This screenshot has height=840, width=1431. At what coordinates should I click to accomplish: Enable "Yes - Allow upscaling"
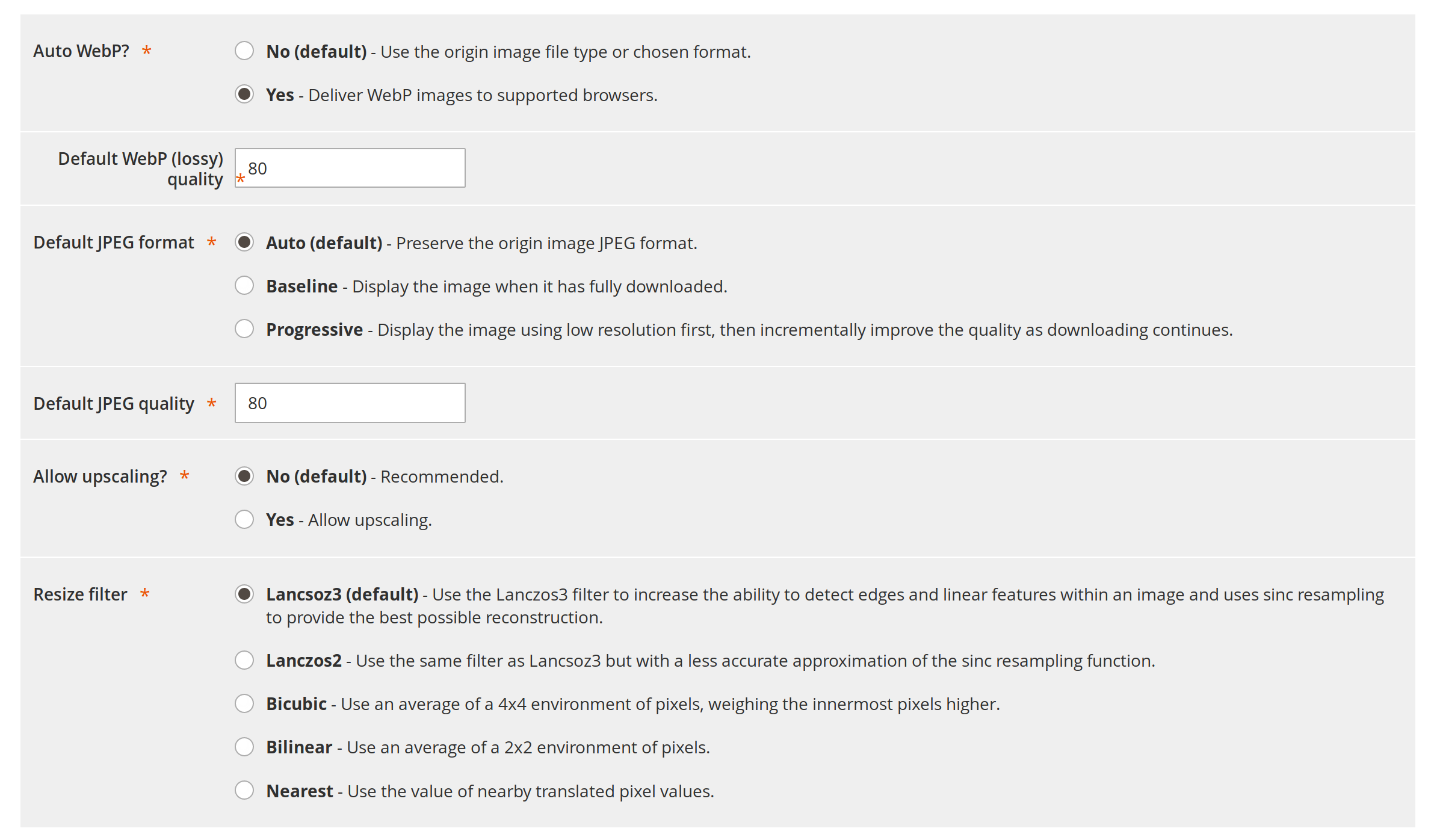tap(244, 519)
